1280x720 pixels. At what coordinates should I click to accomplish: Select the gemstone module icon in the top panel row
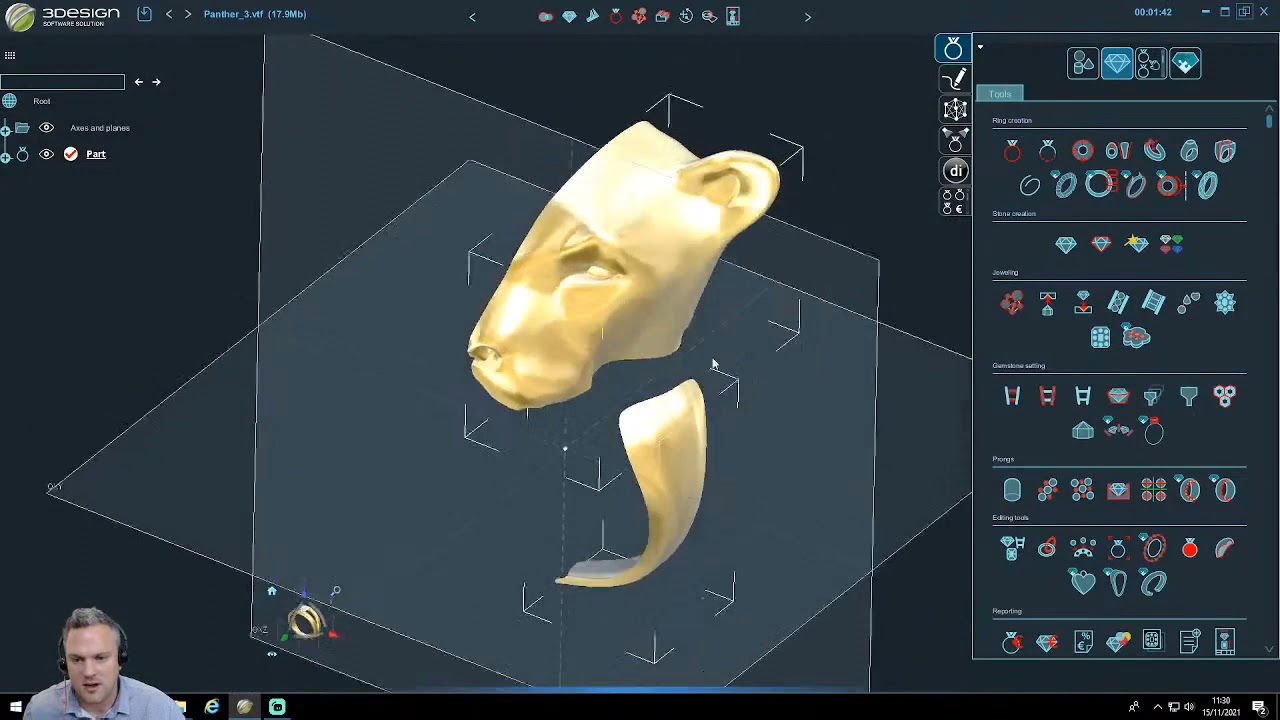tap(1117, 64)
